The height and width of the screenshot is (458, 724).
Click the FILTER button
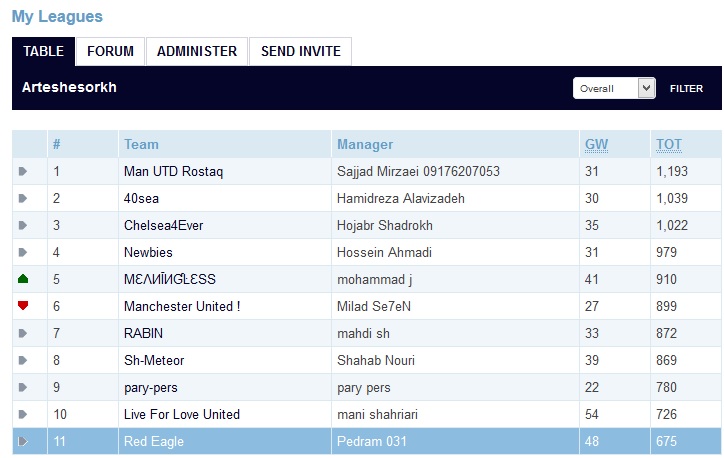[686, 89]
